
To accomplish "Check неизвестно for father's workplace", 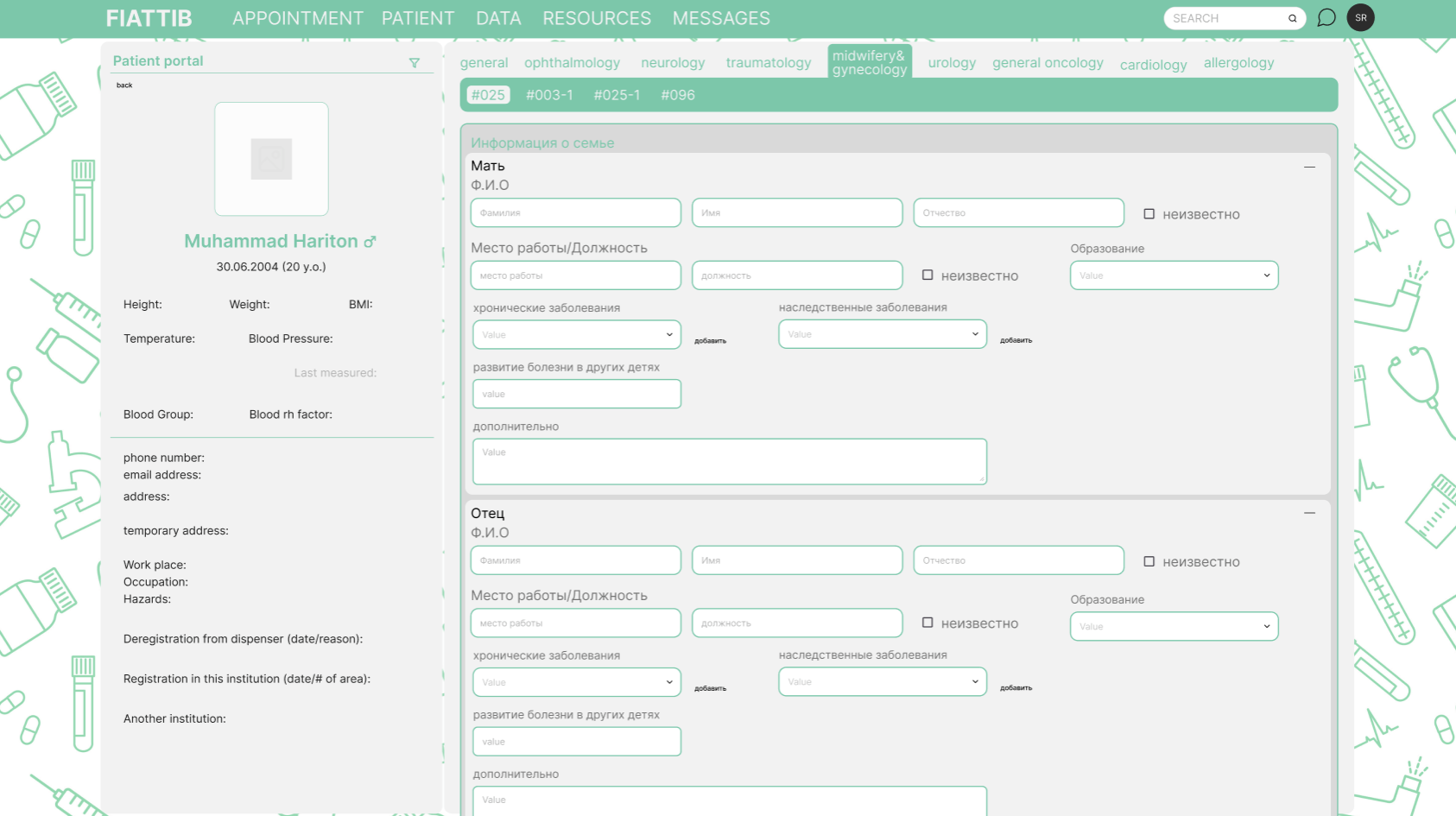I will click(x=927, y=623).
